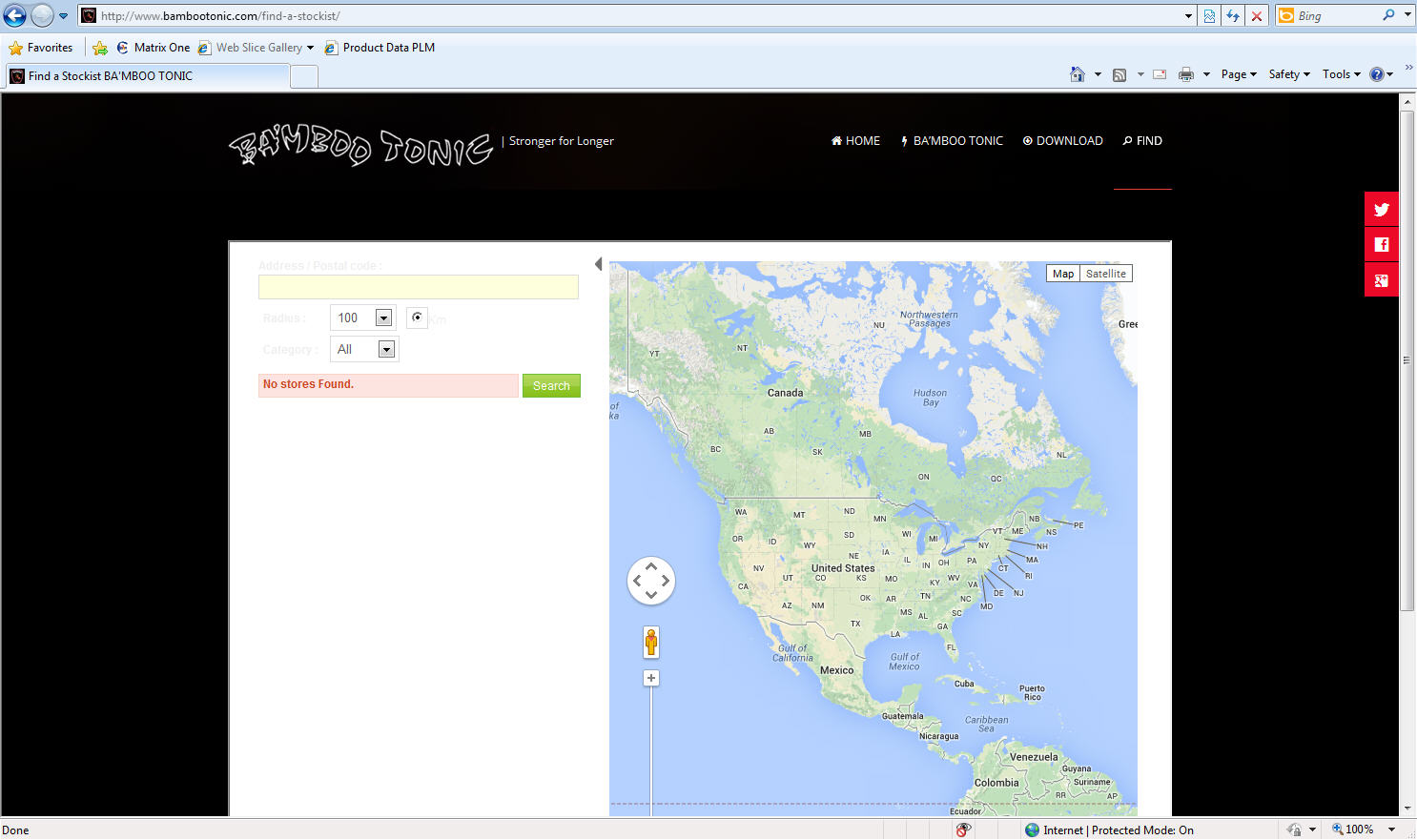1417x840 pixels.
Task: Go to HOME in site navigation
Action: pyautogui.click(x=855, y=141)
